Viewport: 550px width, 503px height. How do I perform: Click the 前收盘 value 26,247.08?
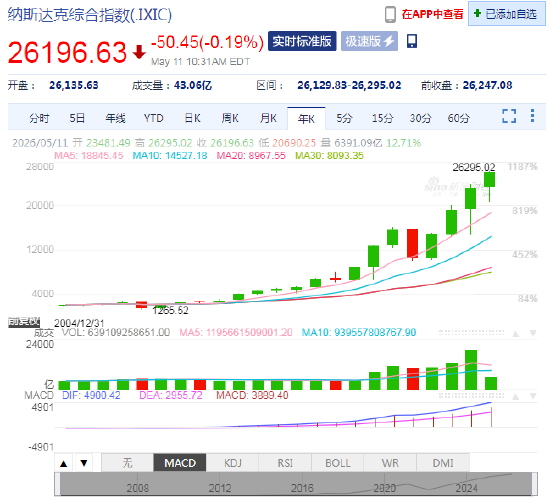pos(487,85)
